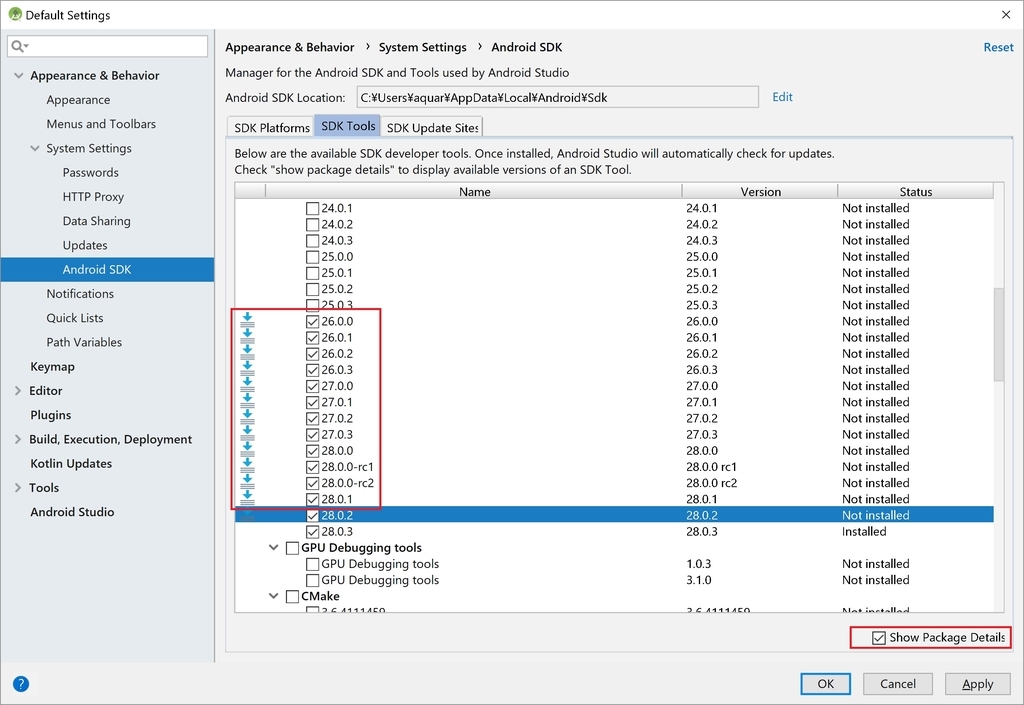Click the Apply button
1024x705 pixels.
pos(977,683)
